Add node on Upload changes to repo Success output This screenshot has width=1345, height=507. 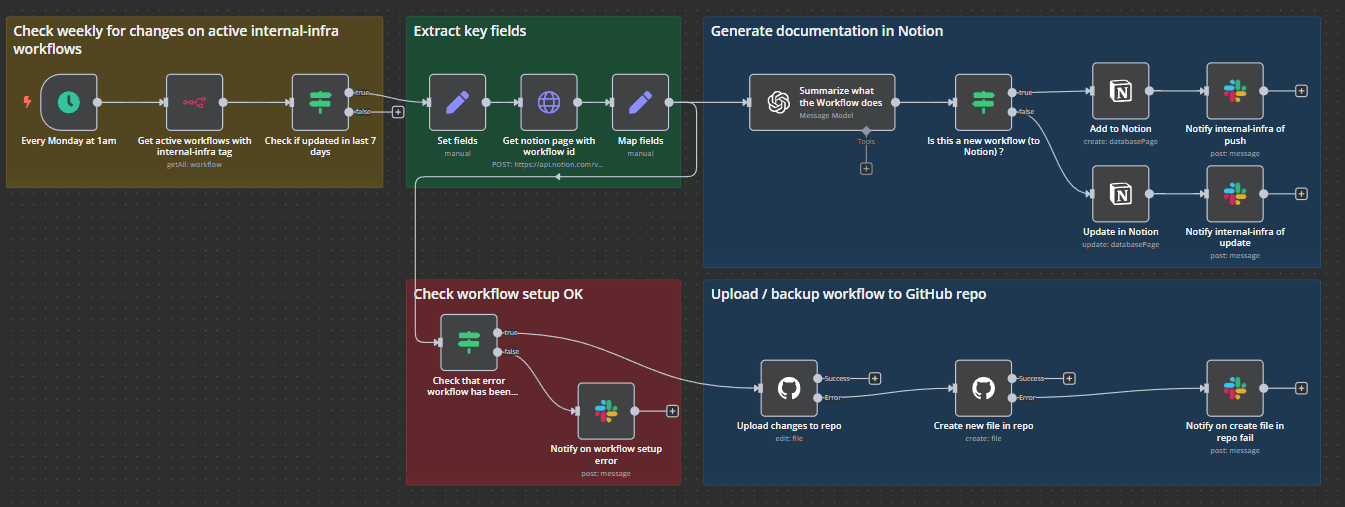click(x=875, y=378)
